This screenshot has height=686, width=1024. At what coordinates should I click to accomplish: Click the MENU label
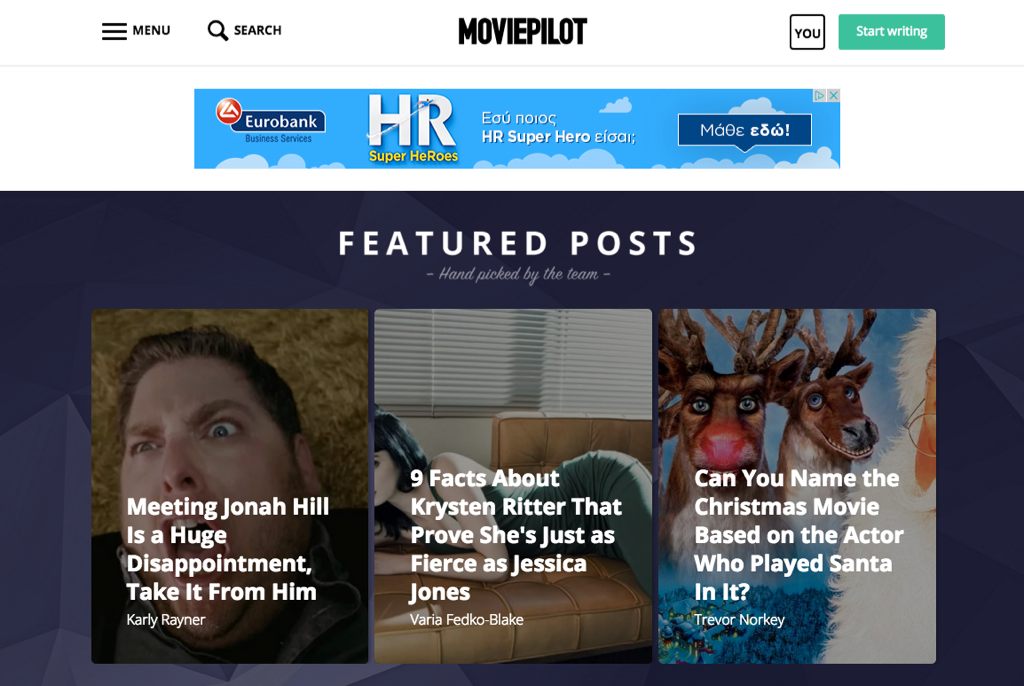pos(151,31)
